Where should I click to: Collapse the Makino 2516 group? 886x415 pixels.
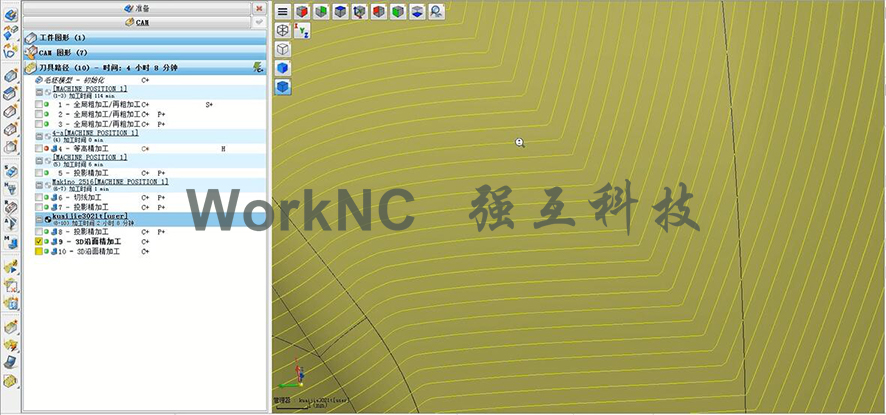tap(39, 185)
